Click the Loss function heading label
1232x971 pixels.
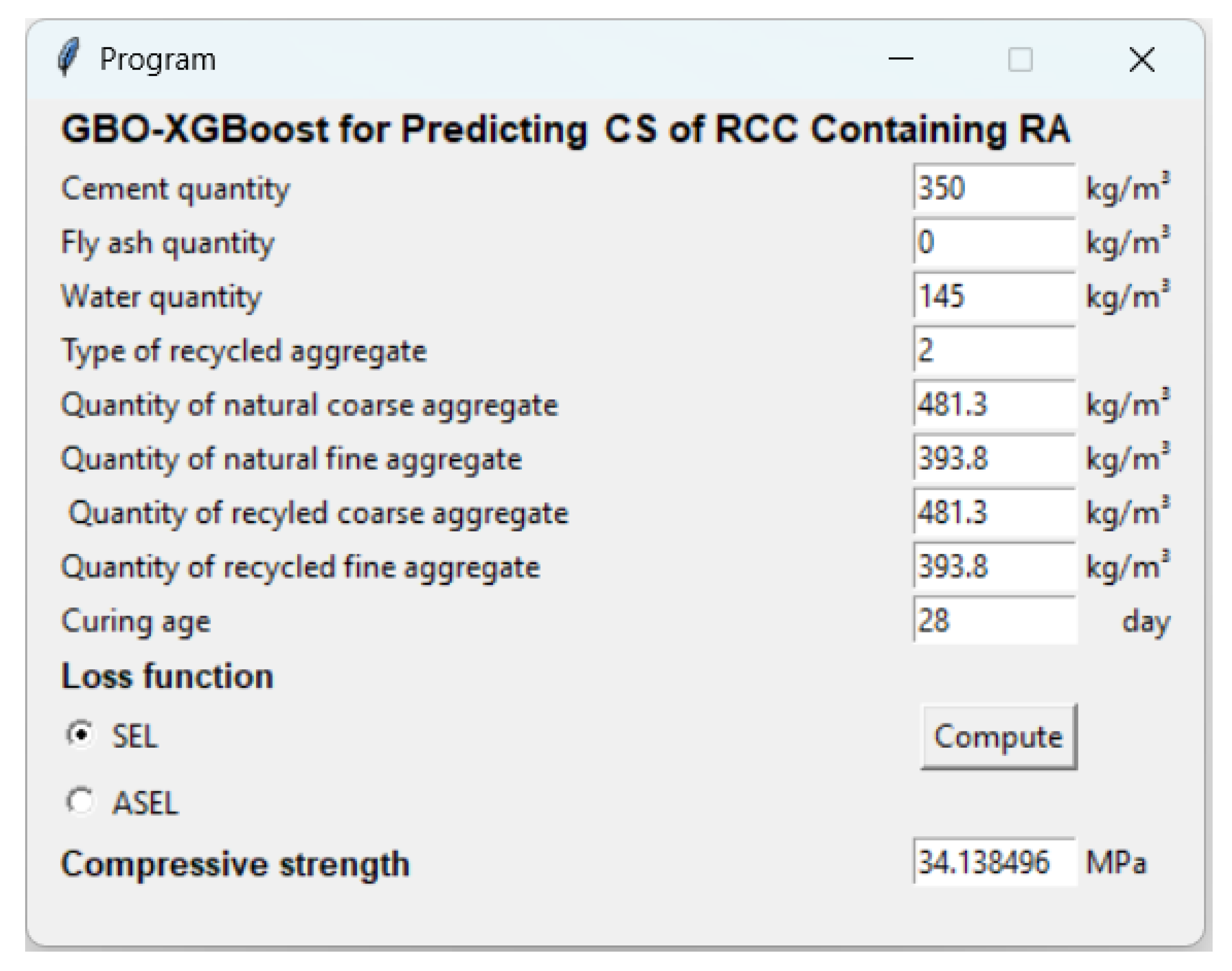167,676
